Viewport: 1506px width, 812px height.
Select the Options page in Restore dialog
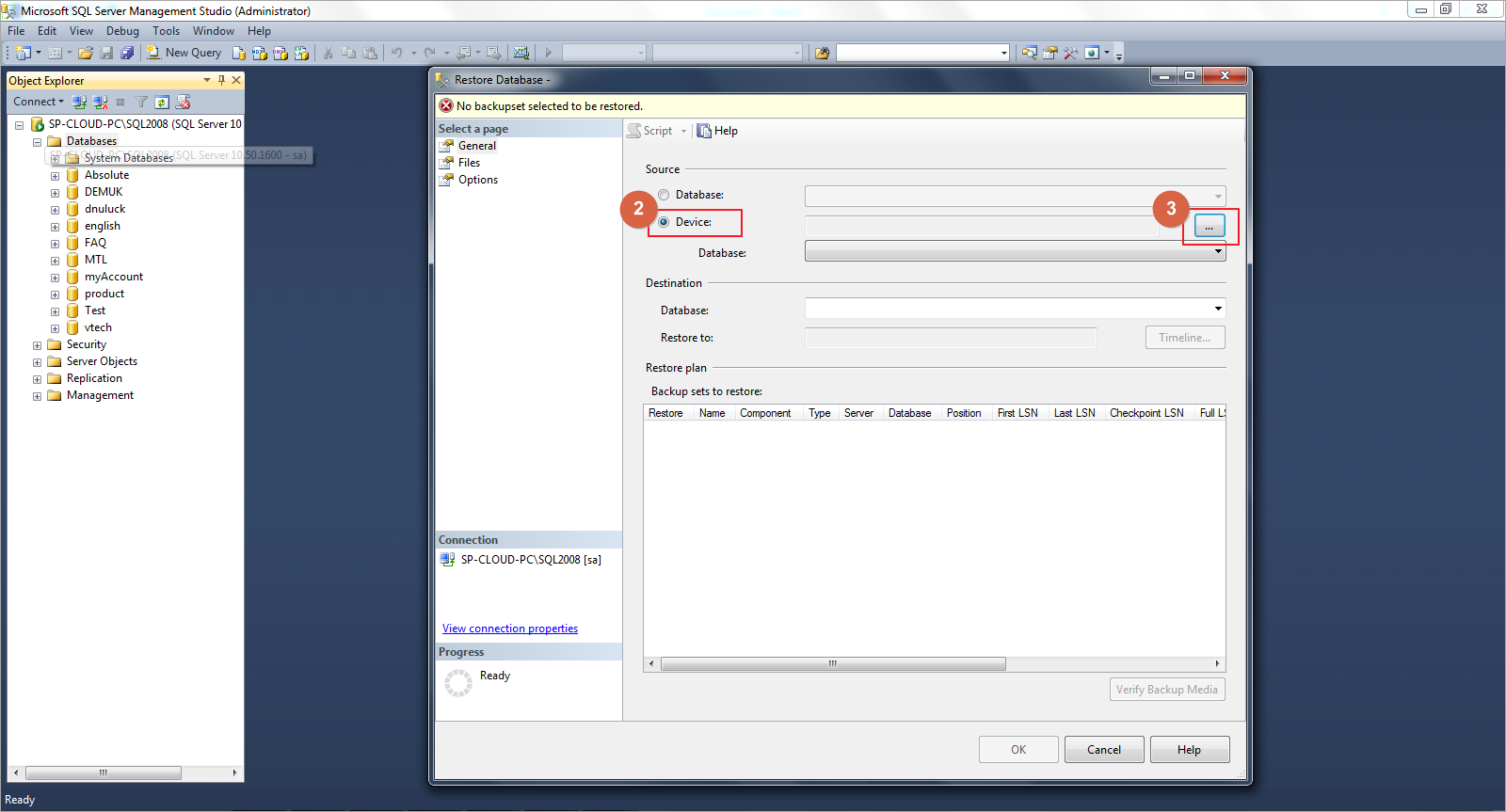point(478,180)
